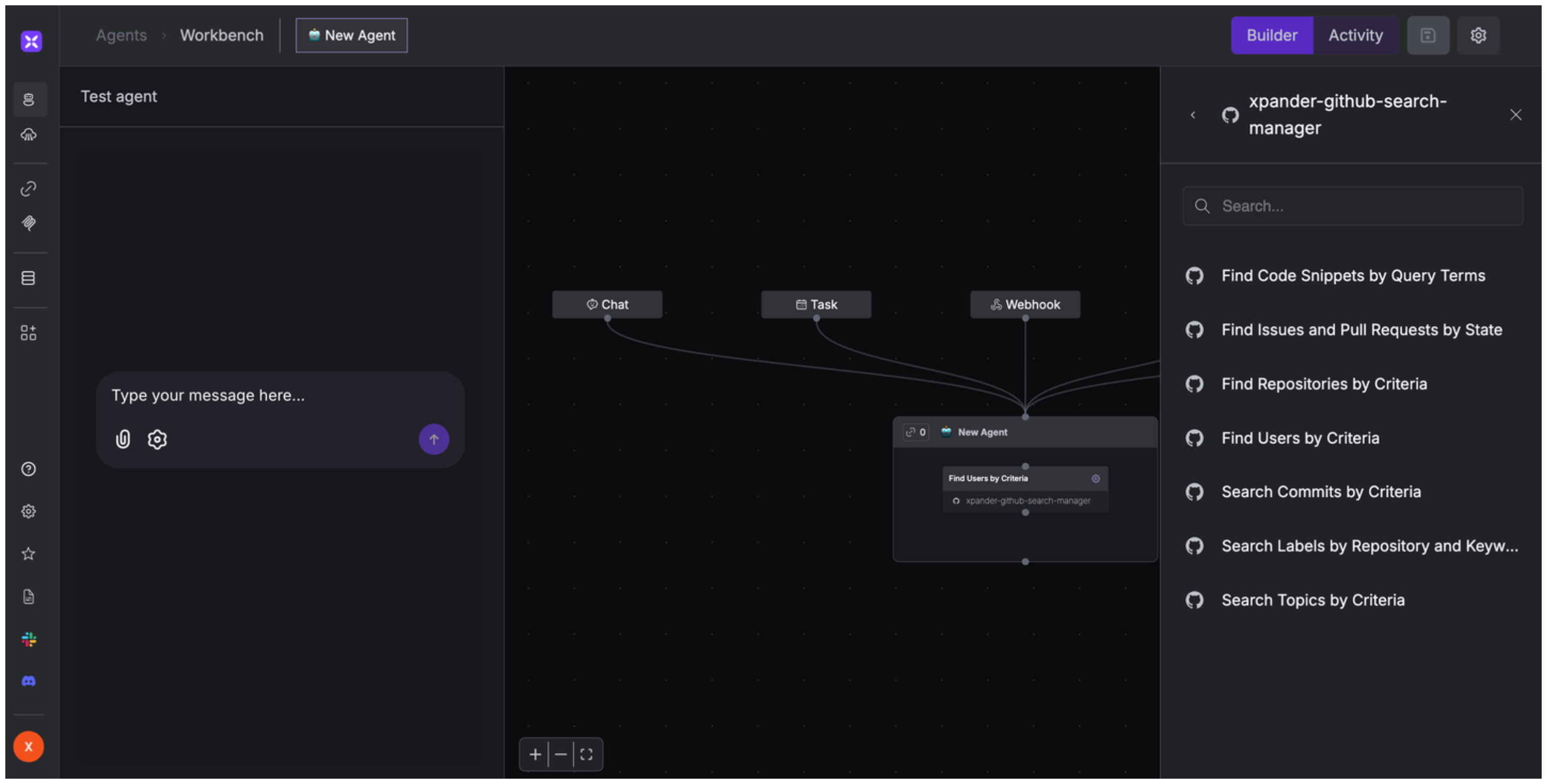This screenshot has width=1547, height=784.
Task: Open the Discord icon in left sidebar
Action: [x=28, y=681]
